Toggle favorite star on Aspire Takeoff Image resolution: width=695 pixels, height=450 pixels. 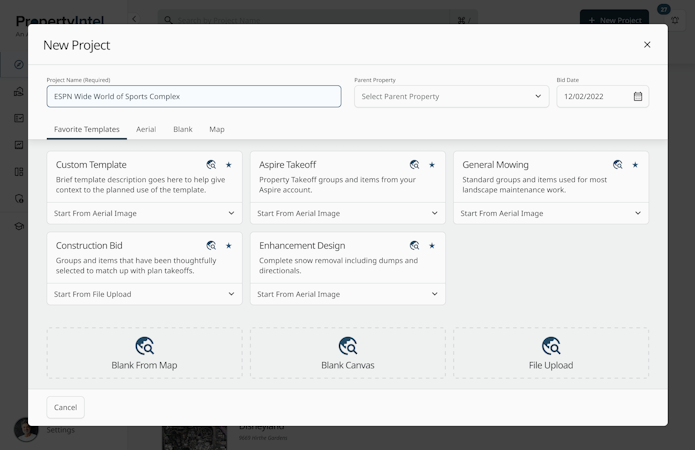click(432, 165)
